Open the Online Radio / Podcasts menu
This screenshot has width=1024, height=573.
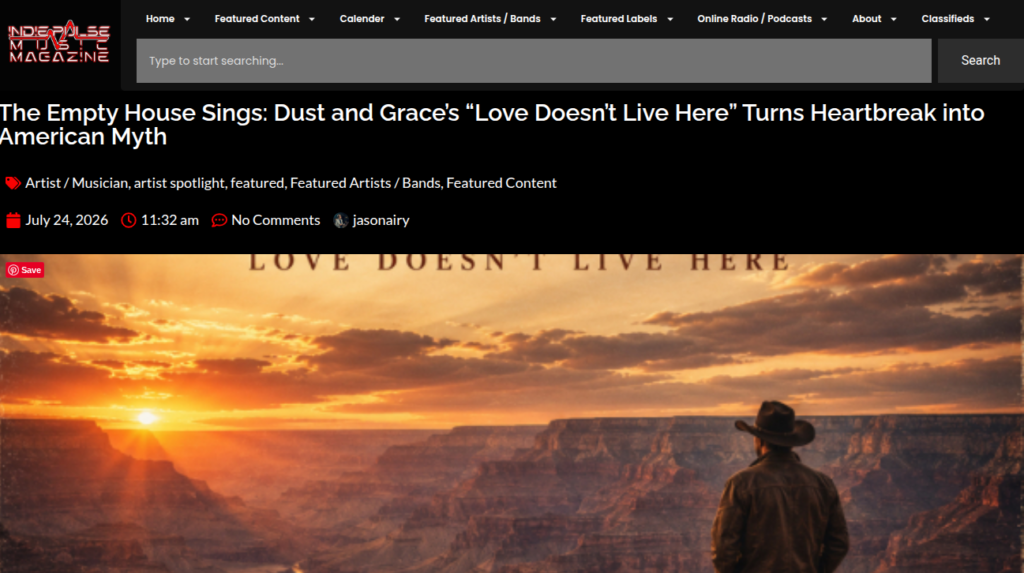[x=754, y=19]
